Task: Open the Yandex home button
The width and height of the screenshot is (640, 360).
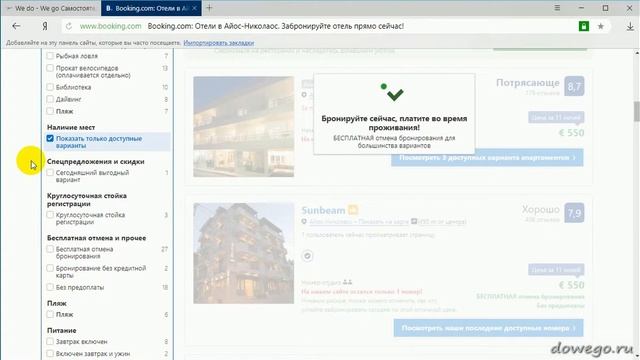Action: pos(44,26)
